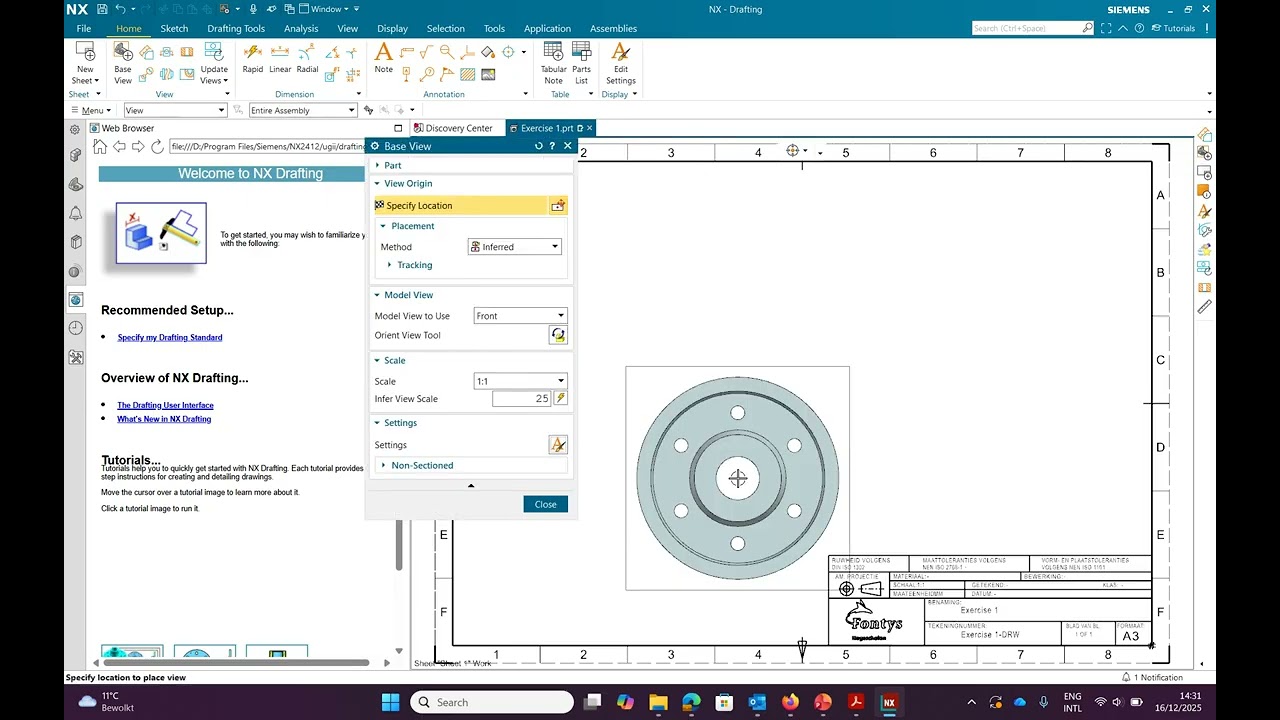The width and height of the screenshot is (1280, 720).
Task: Select the Linear dimension tool
Action: point(280,58)
